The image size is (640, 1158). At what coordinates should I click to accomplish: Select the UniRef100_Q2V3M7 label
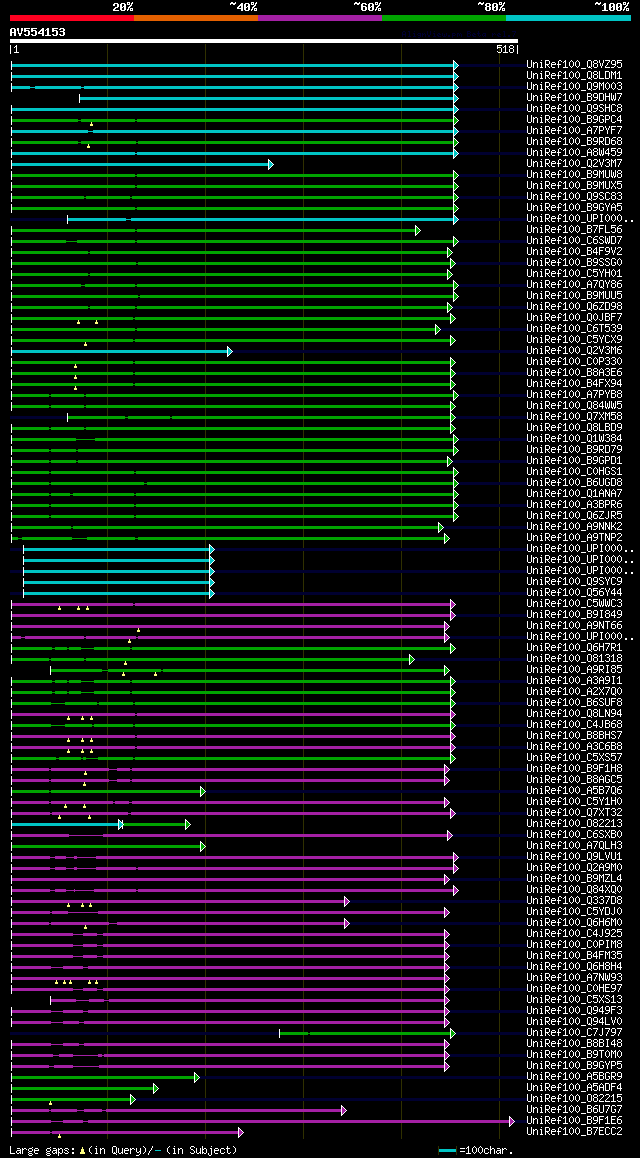pos(574,163)
